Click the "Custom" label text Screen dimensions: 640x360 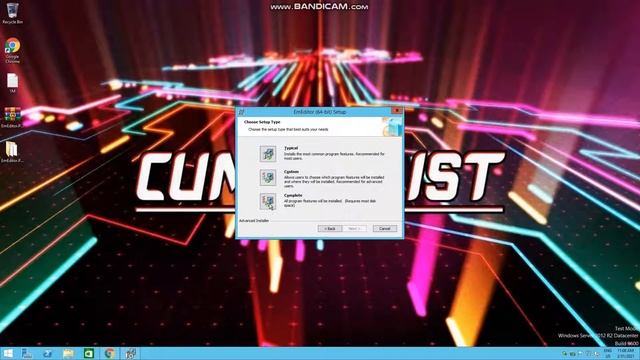click(291, 172)
